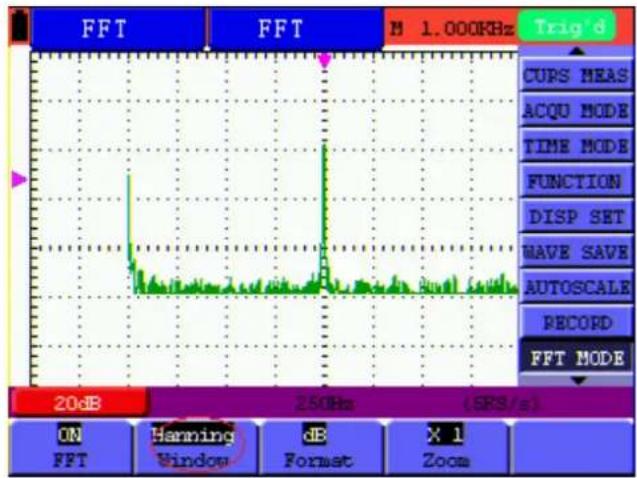Open RECORD menu entry

coord(576,323)
